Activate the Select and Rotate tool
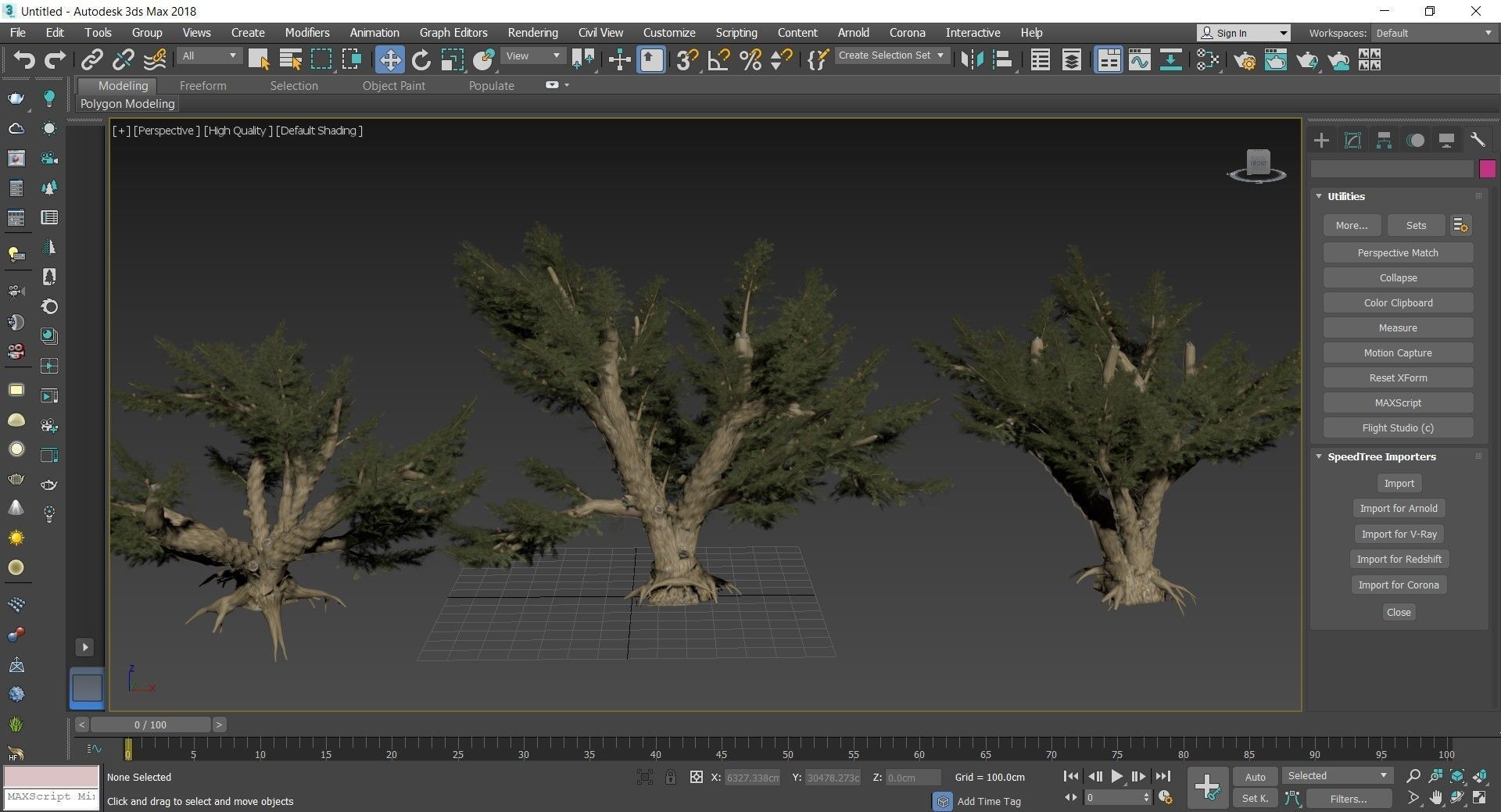This screenshot has height=812, width=1501. 421,60
